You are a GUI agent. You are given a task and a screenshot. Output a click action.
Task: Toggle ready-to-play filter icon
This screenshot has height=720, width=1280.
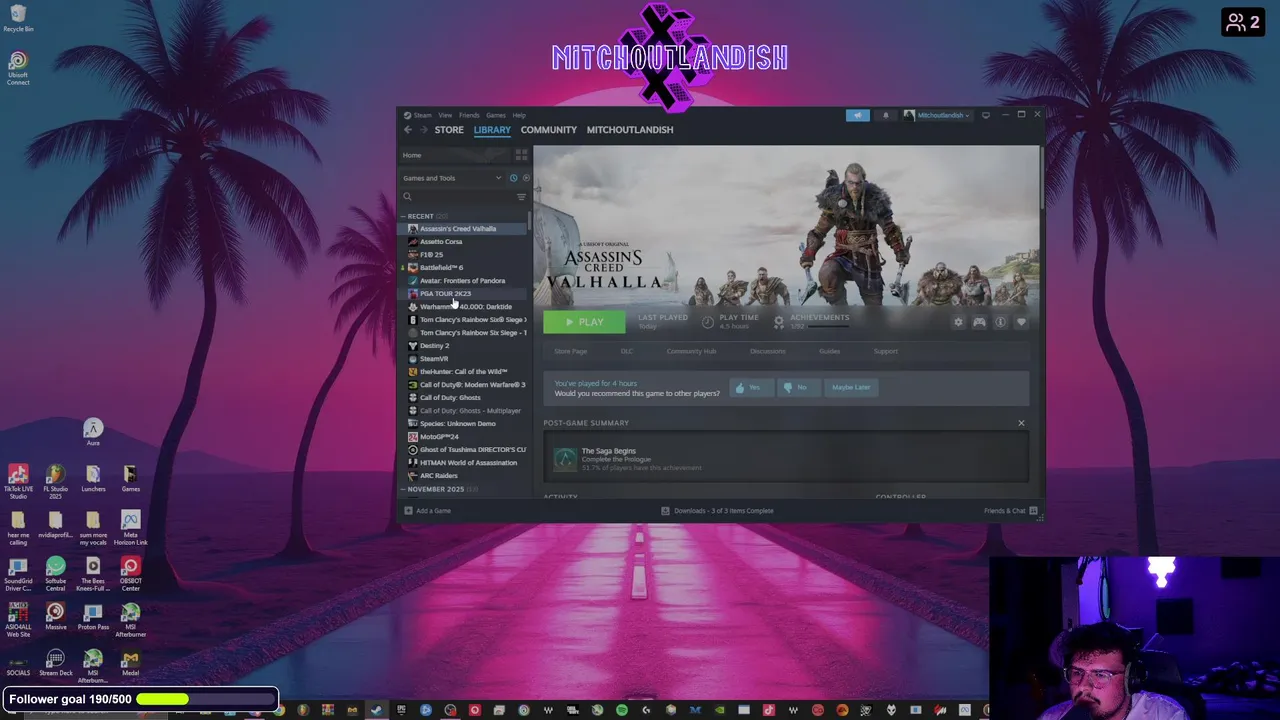coord(526,178)
